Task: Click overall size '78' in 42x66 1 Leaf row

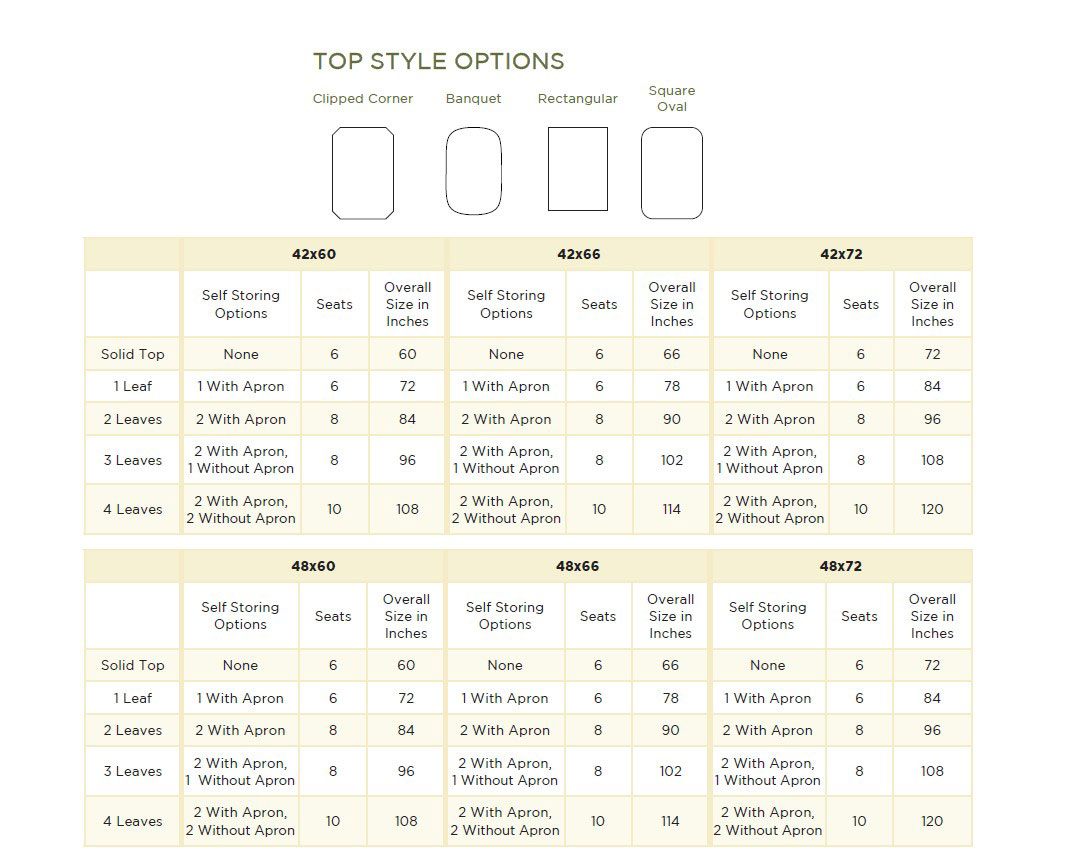Action: pyautogui.click(x=672, y=386)
